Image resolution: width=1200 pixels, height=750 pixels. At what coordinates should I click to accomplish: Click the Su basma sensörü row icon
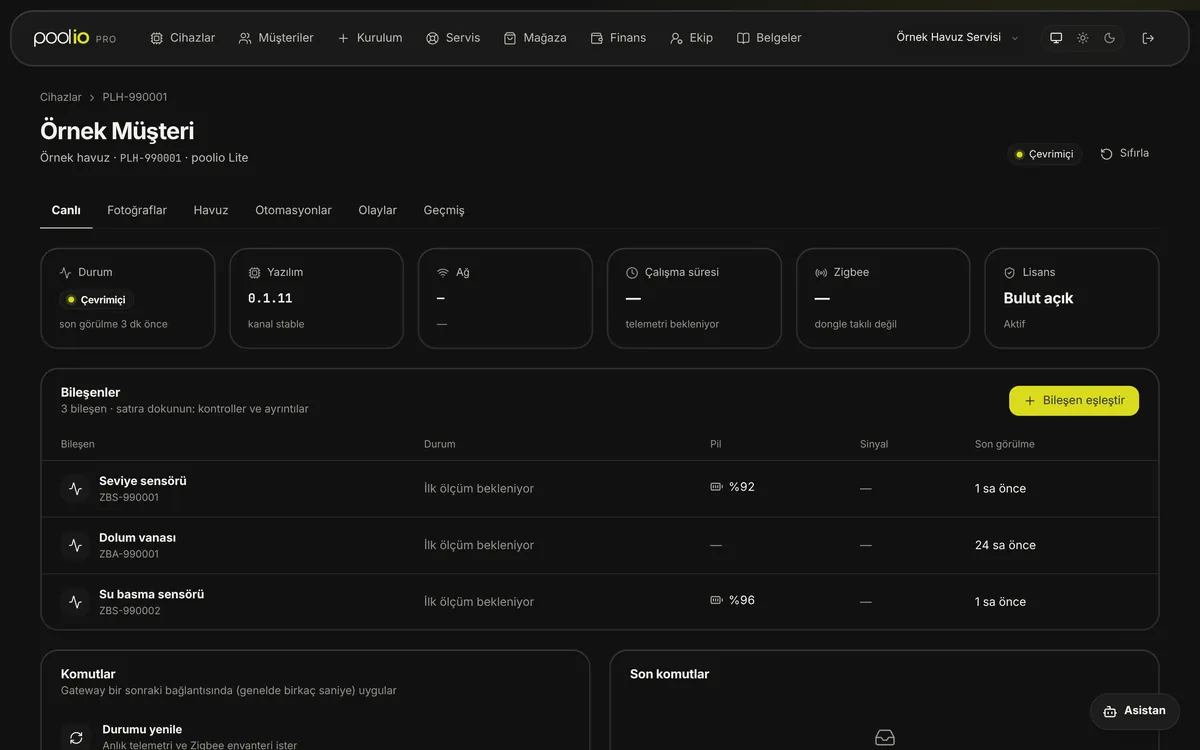coord(75,602)
